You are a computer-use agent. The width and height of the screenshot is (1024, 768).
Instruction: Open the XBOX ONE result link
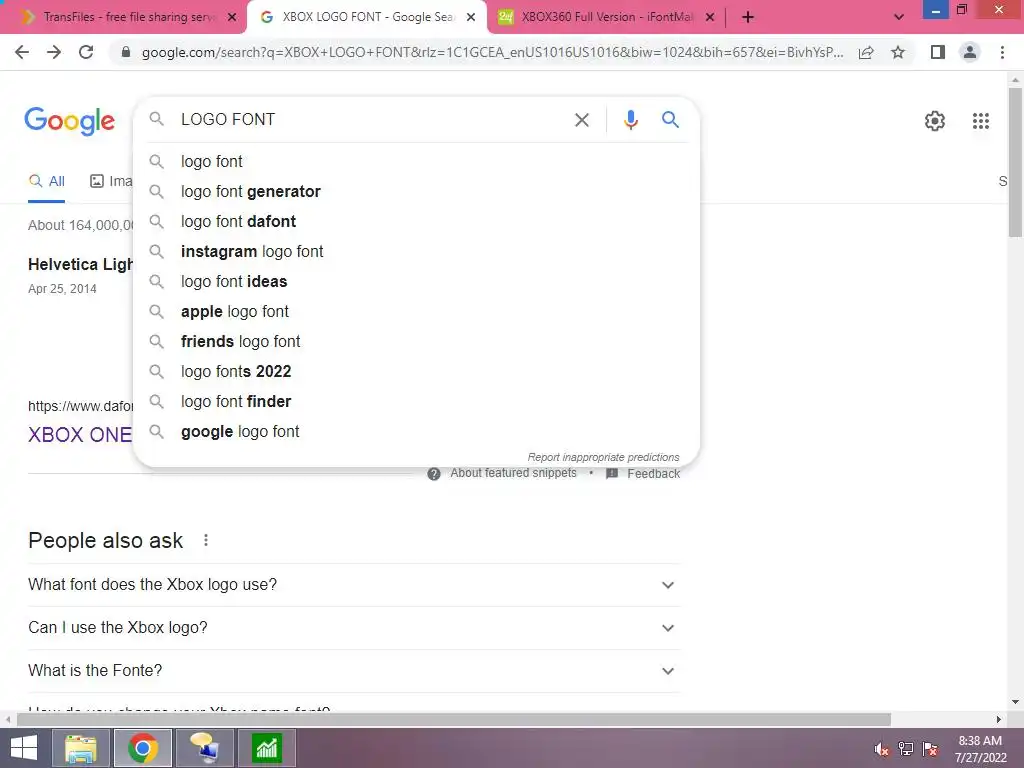[80, 435]
